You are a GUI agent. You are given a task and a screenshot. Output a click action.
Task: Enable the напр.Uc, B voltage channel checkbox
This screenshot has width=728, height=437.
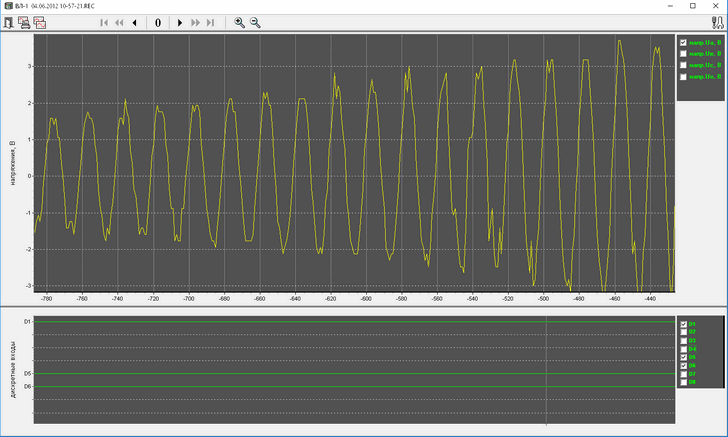683,65
